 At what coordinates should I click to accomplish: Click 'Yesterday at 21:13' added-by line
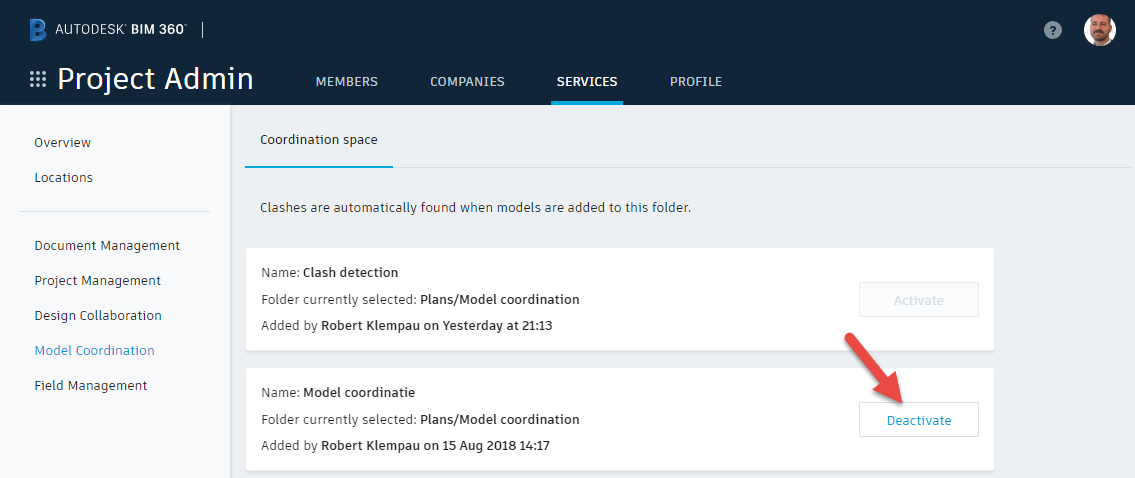coord(407,326)
